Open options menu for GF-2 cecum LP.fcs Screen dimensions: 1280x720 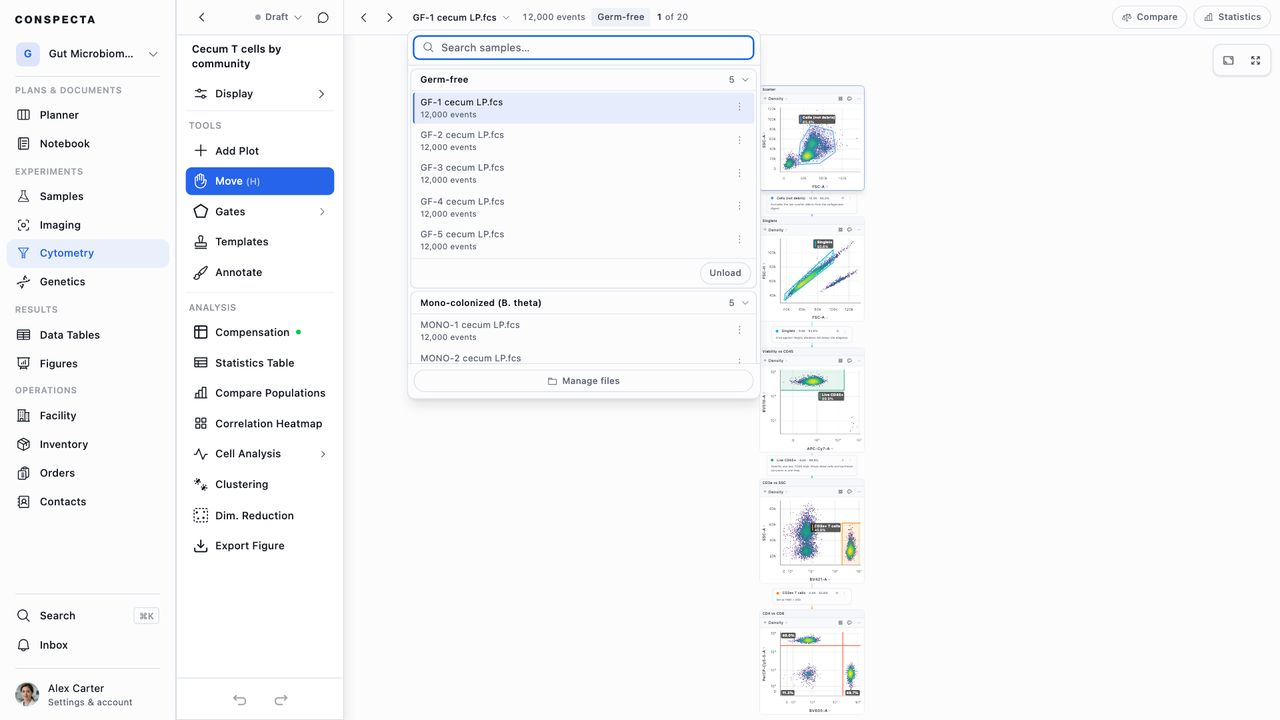[740, 140]
